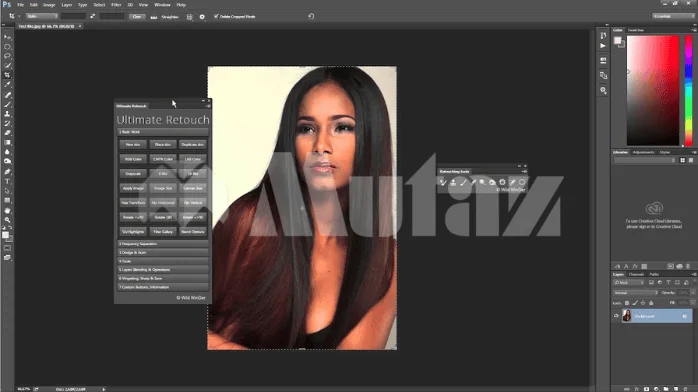Click the Duplicate doc button

(x=193, y=145)
